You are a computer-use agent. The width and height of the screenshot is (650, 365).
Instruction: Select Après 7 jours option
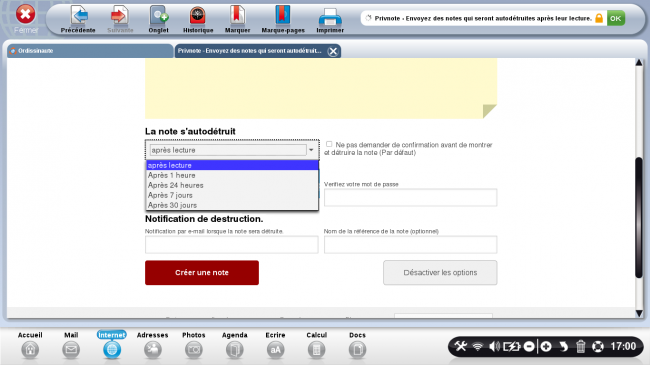tap(232, 195)
